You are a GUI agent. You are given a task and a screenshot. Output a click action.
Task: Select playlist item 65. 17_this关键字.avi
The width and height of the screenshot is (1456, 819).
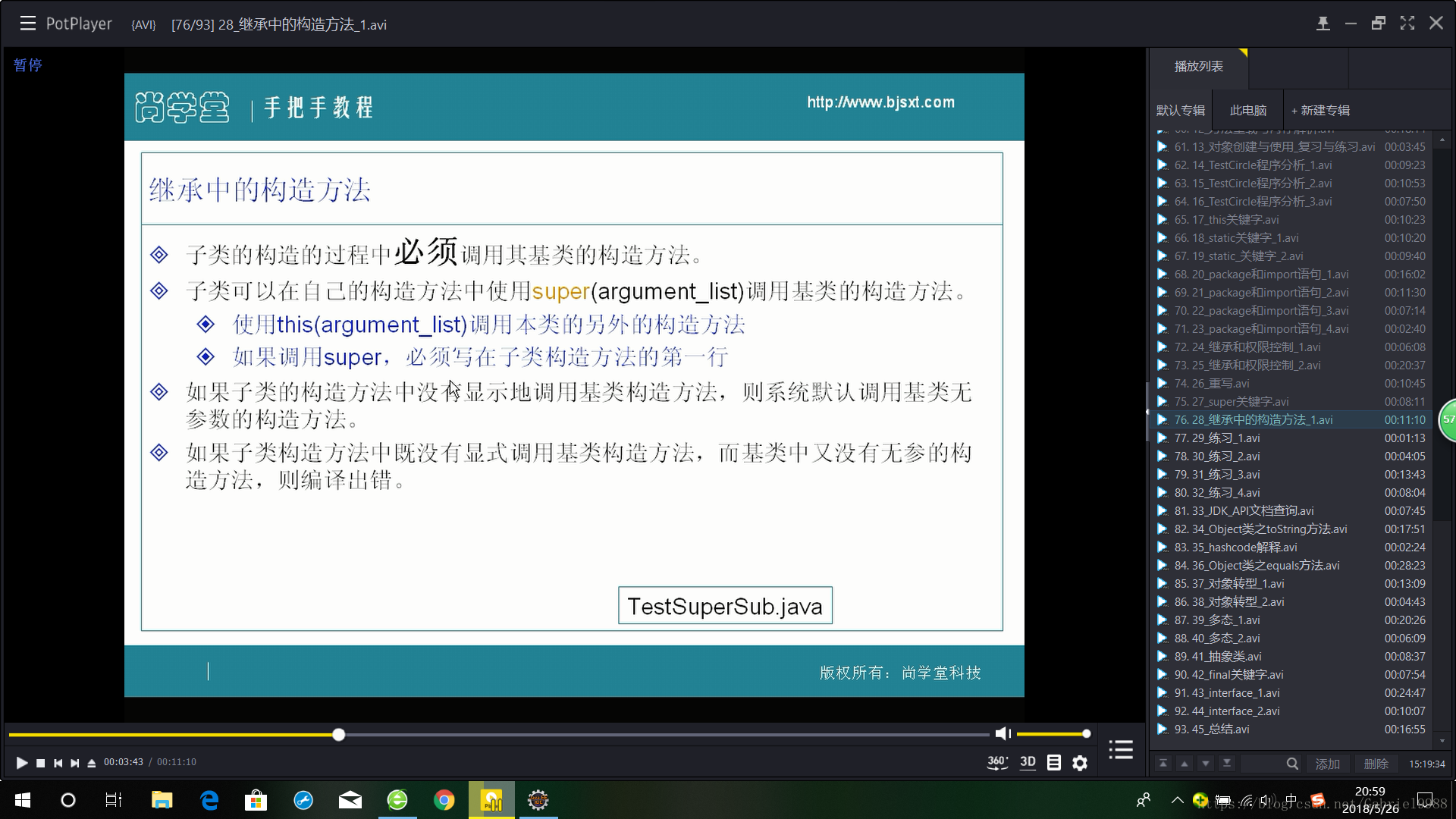pyautogui.click(x=1293, y=220)
